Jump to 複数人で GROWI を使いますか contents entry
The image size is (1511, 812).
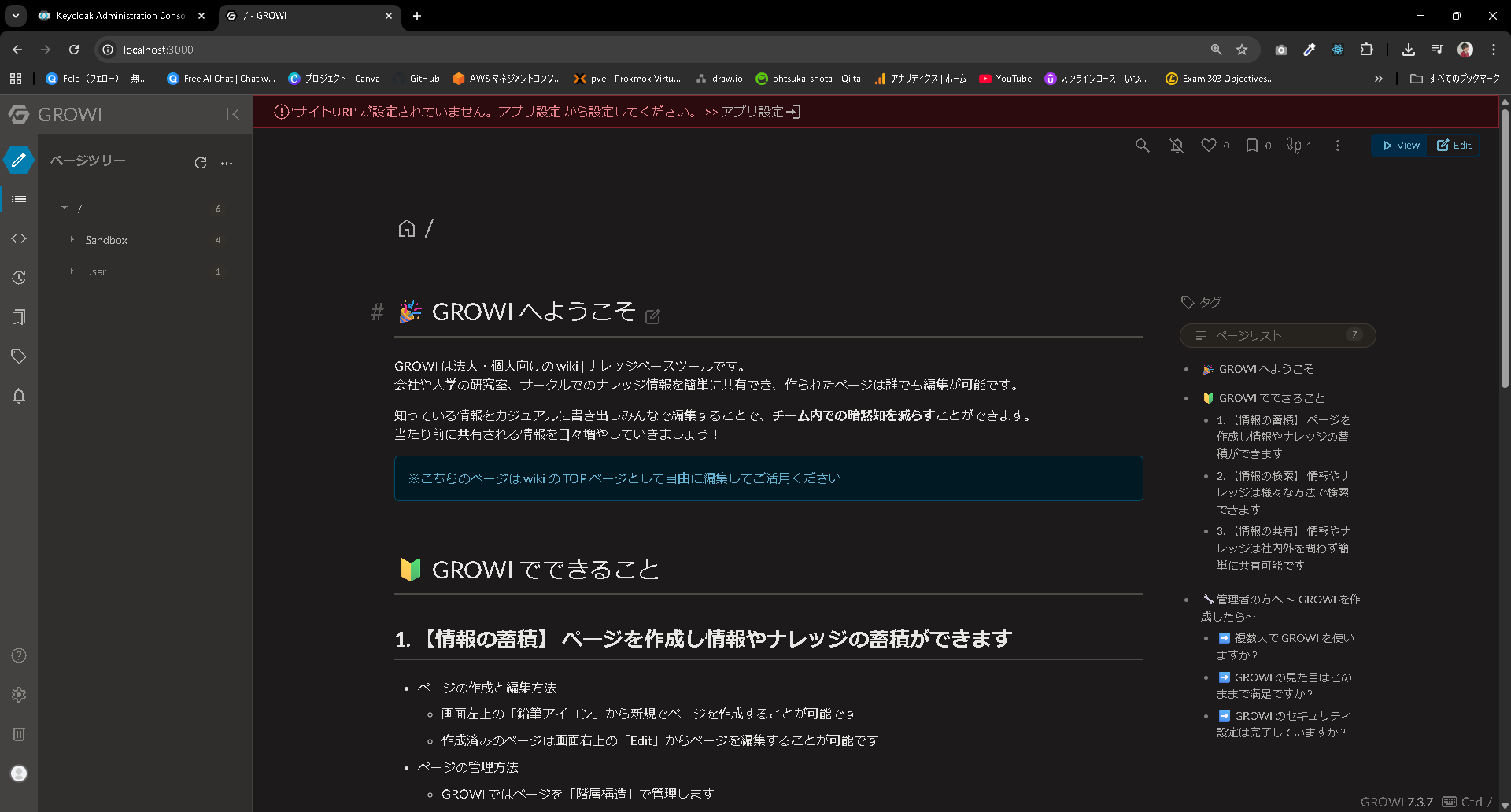click(x=1286, y=646)
